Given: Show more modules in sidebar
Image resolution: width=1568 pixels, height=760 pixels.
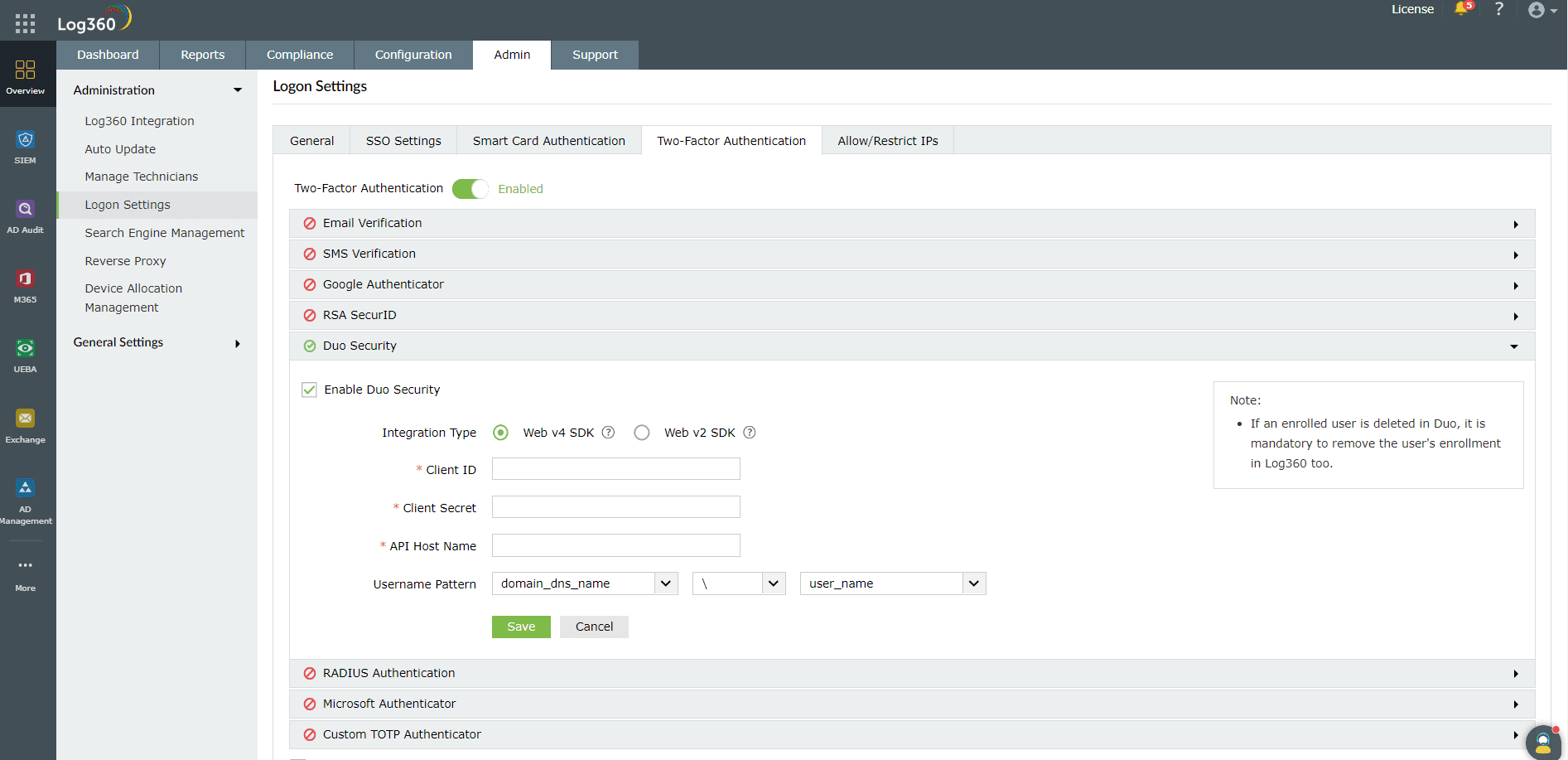Looking at the screenshot, I should coord(26,575).
